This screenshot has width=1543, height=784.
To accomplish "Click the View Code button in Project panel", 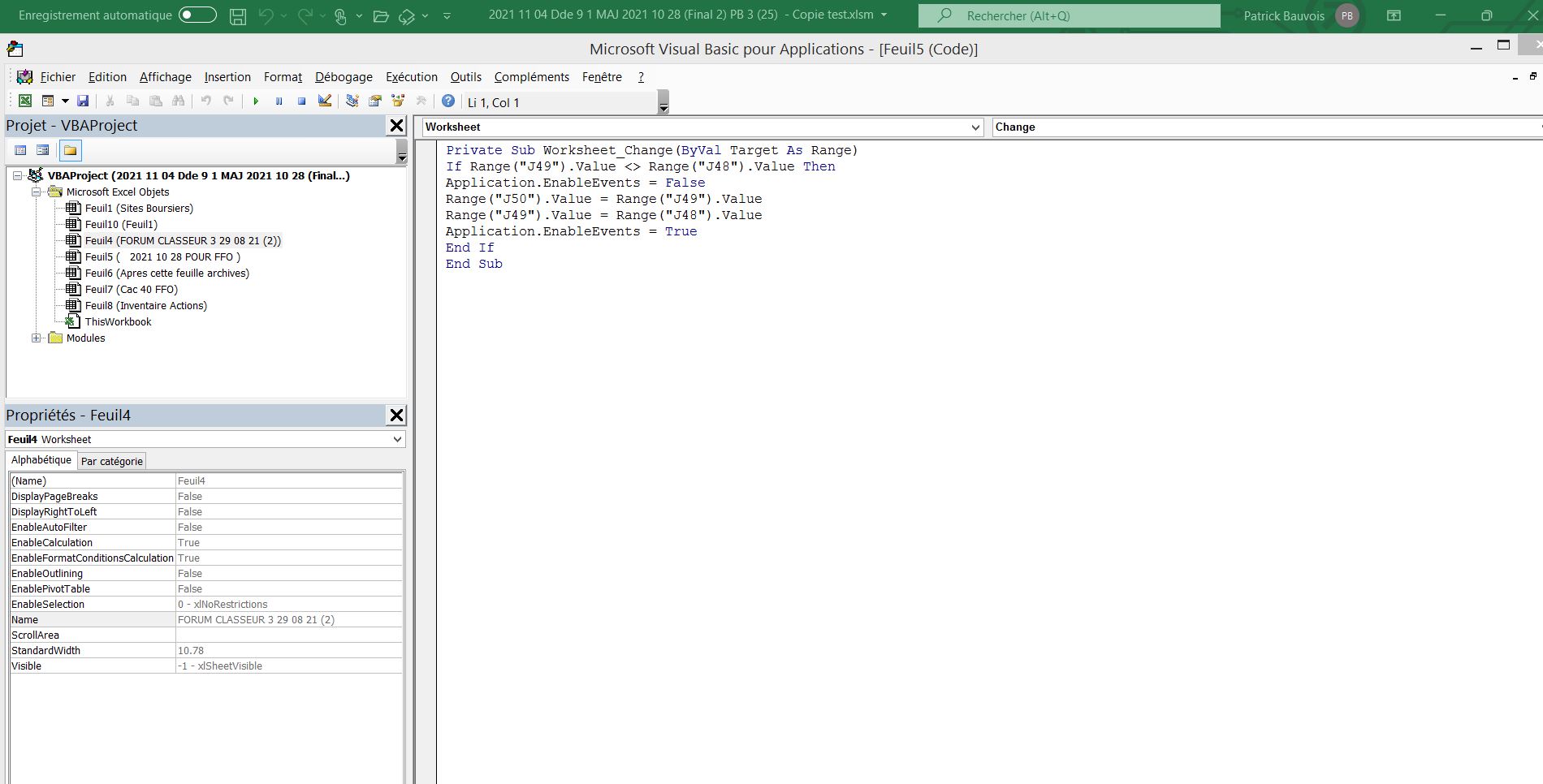I will click(21, 150).
